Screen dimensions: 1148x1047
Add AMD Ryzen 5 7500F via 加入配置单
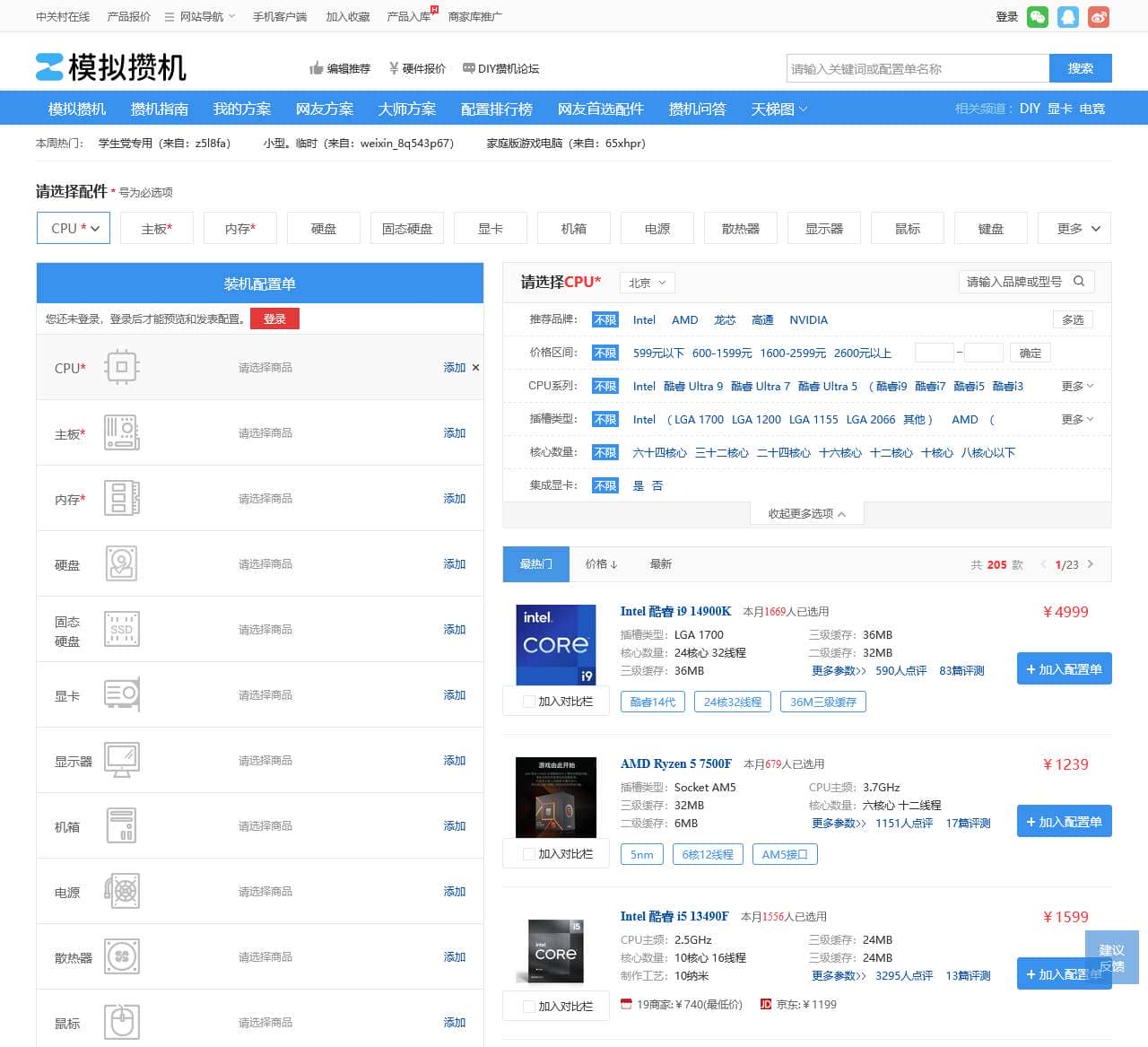1064,821
